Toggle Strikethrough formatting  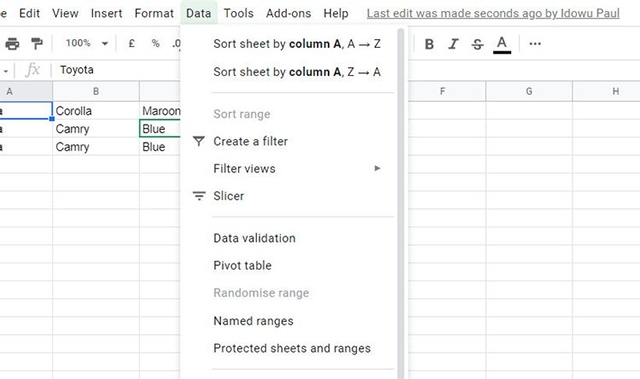pyautogui.click(x=478, y=44)
